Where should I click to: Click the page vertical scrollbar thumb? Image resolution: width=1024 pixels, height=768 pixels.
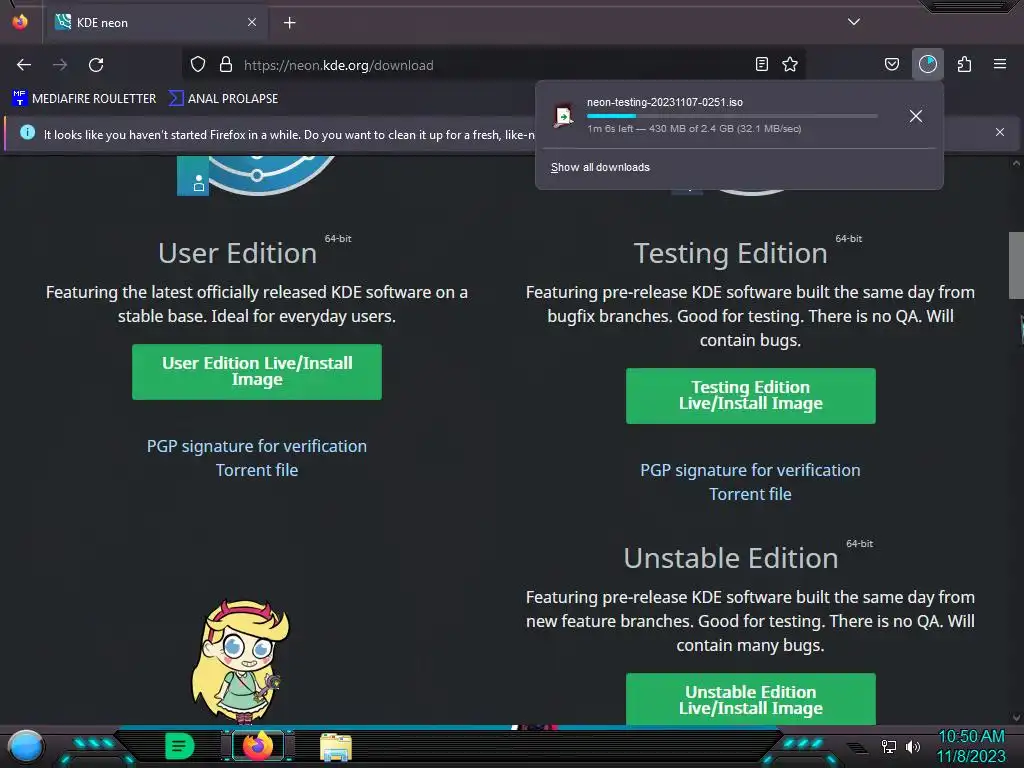(1016, 265)
